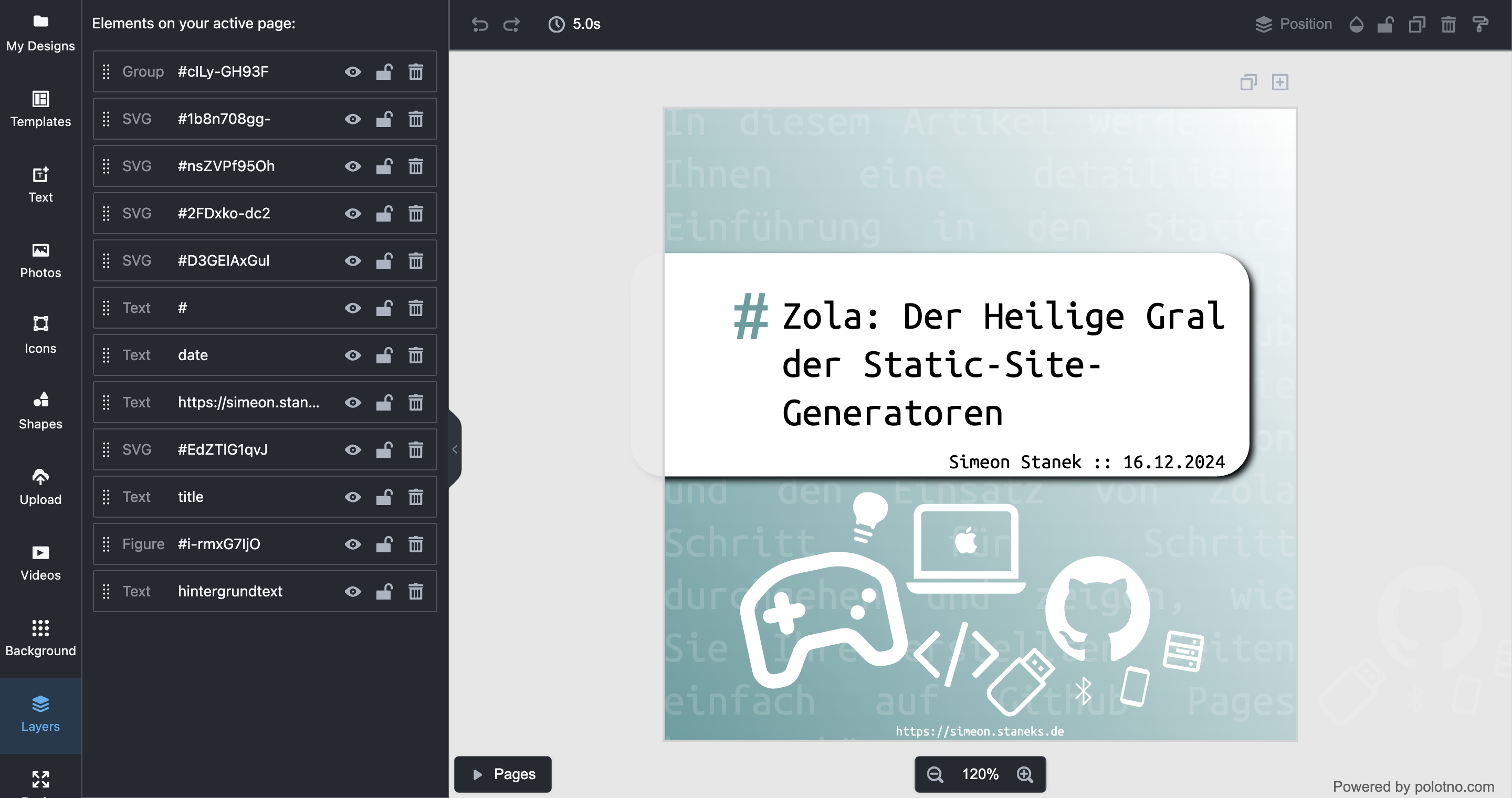This screenshot has width=1512, height=798.
Task: Open the Position dropdown menu
Action: (1293, 24)
